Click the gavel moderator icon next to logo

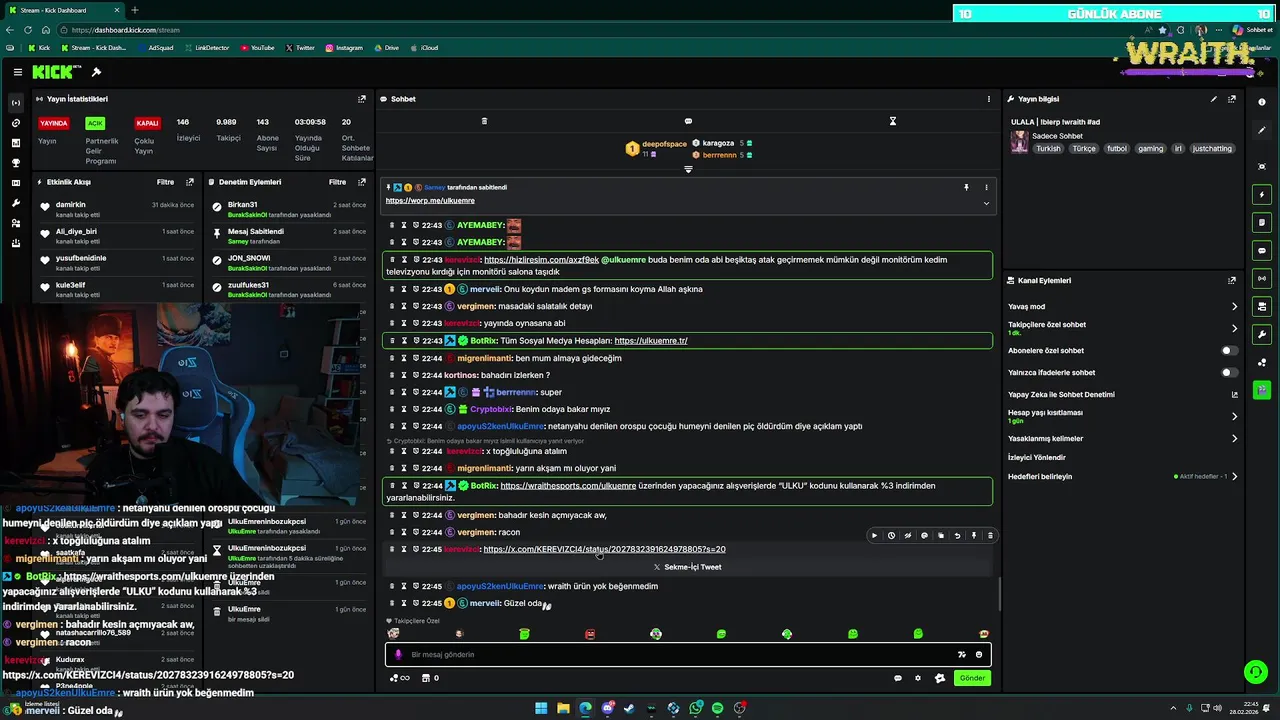coord(96,72)
